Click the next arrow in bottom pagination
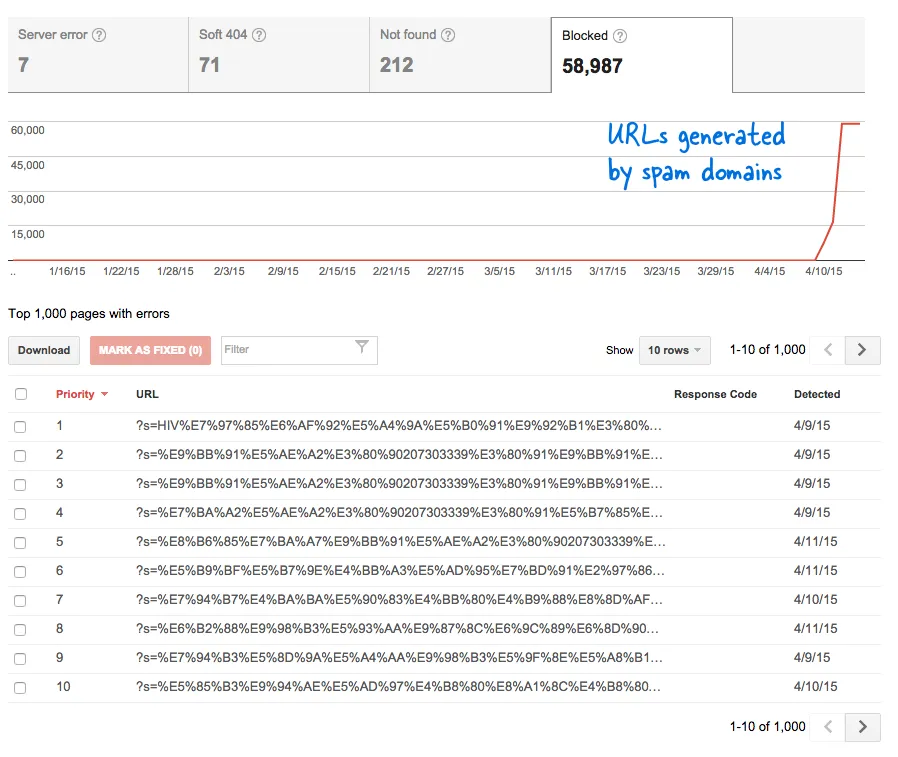Screen dimensions: 898x757 coord(862,727)
